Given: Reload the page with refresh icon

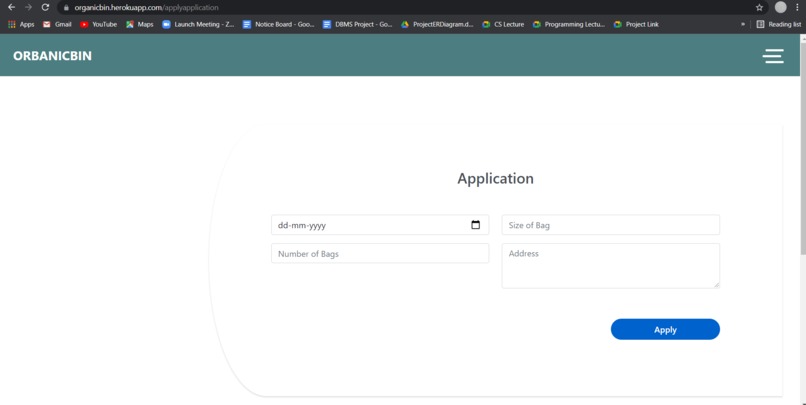Looking at the screenshot, I should coord(45,7).
